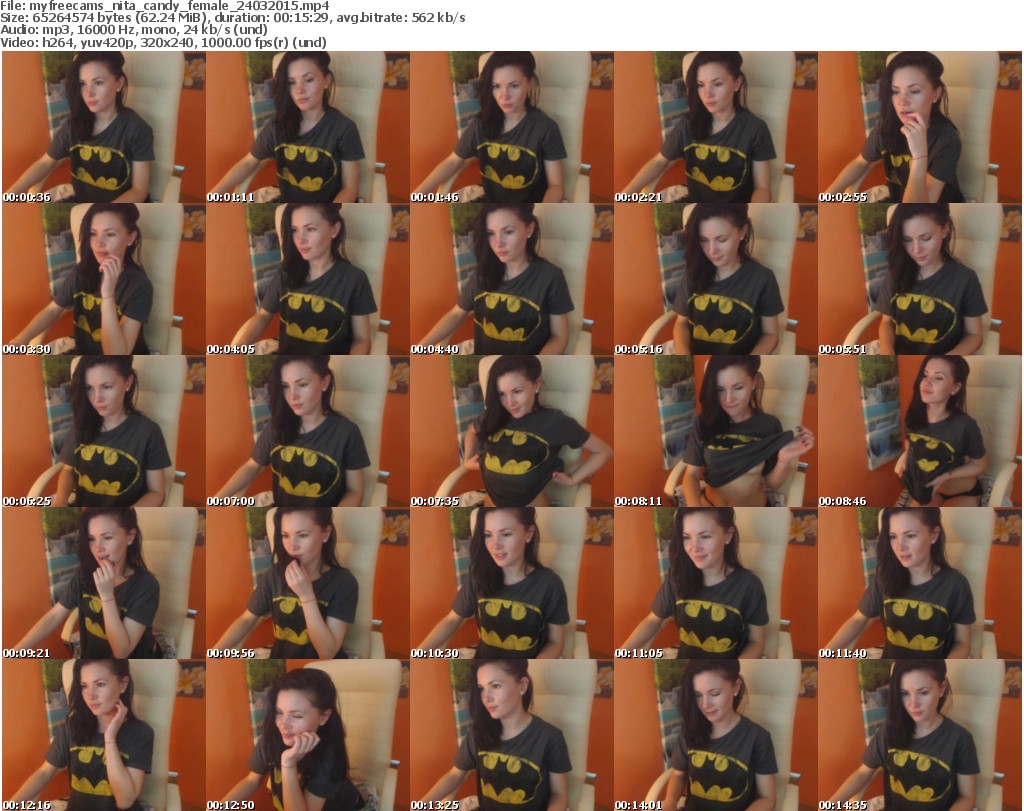
Task: Select the 'Video: h264, yuv420p' line
Action: [163, 42]
